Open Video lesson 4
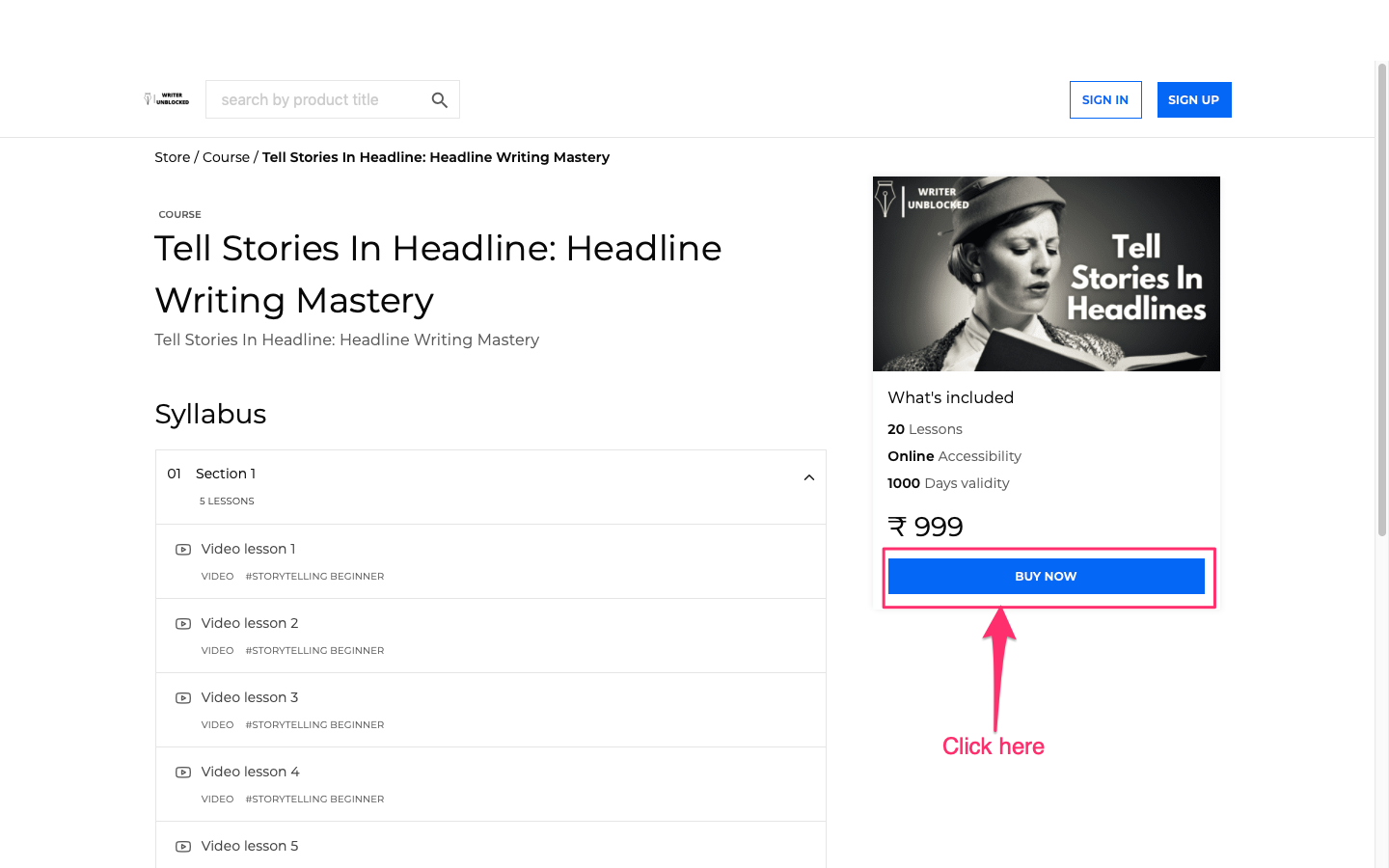Viewport: 1389px width, 868px height. (x=250, y=772)
